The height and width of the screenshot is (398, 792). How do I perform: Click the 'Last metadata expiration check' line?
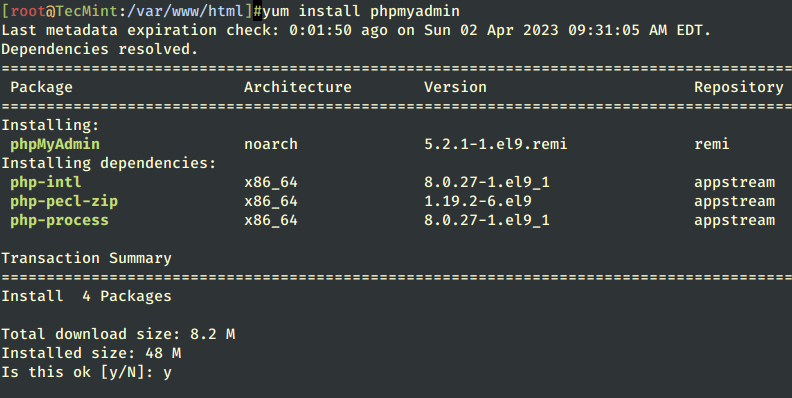356,30
